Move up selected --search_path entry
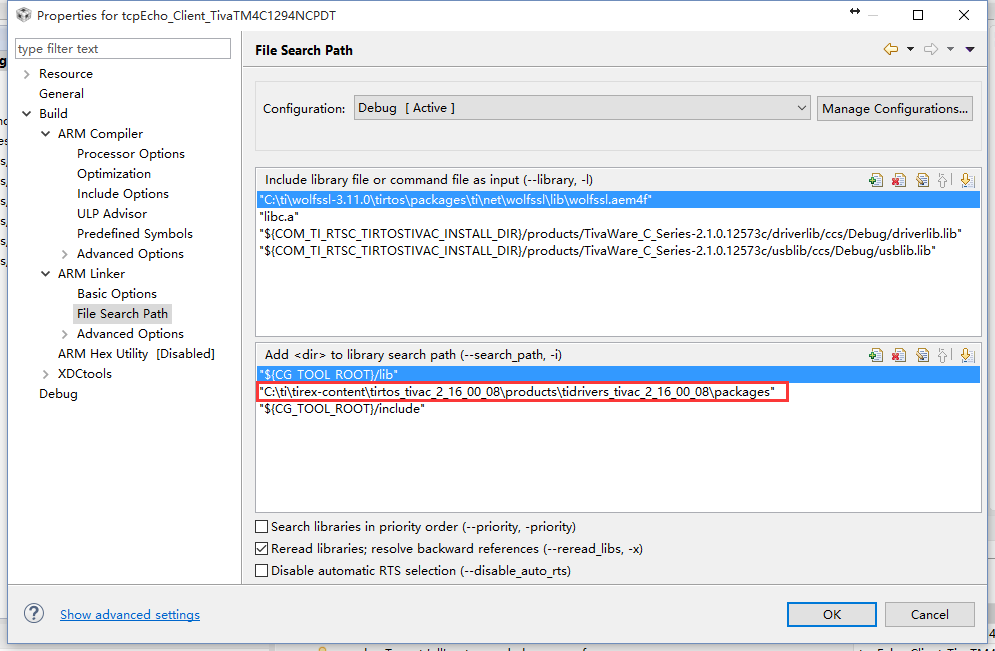Image resolution: width=995 pixels, height=651 pixels. pyautogui.click(x=944, y=355)
